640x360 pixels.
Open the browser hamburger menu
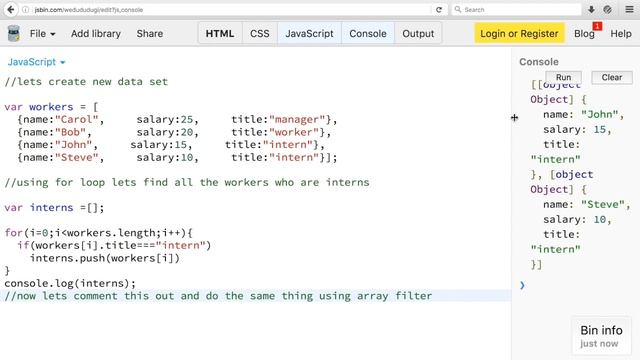(x=629, y=9)
